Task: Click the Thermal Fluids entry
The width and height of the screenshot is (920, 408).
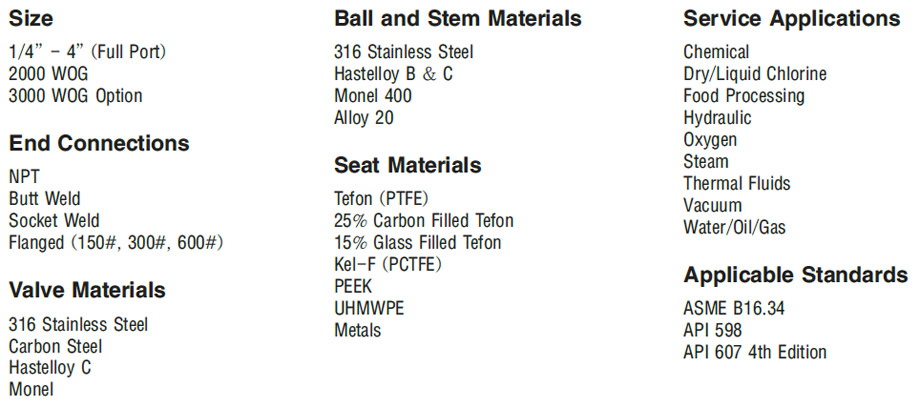Action: point(737,183)
